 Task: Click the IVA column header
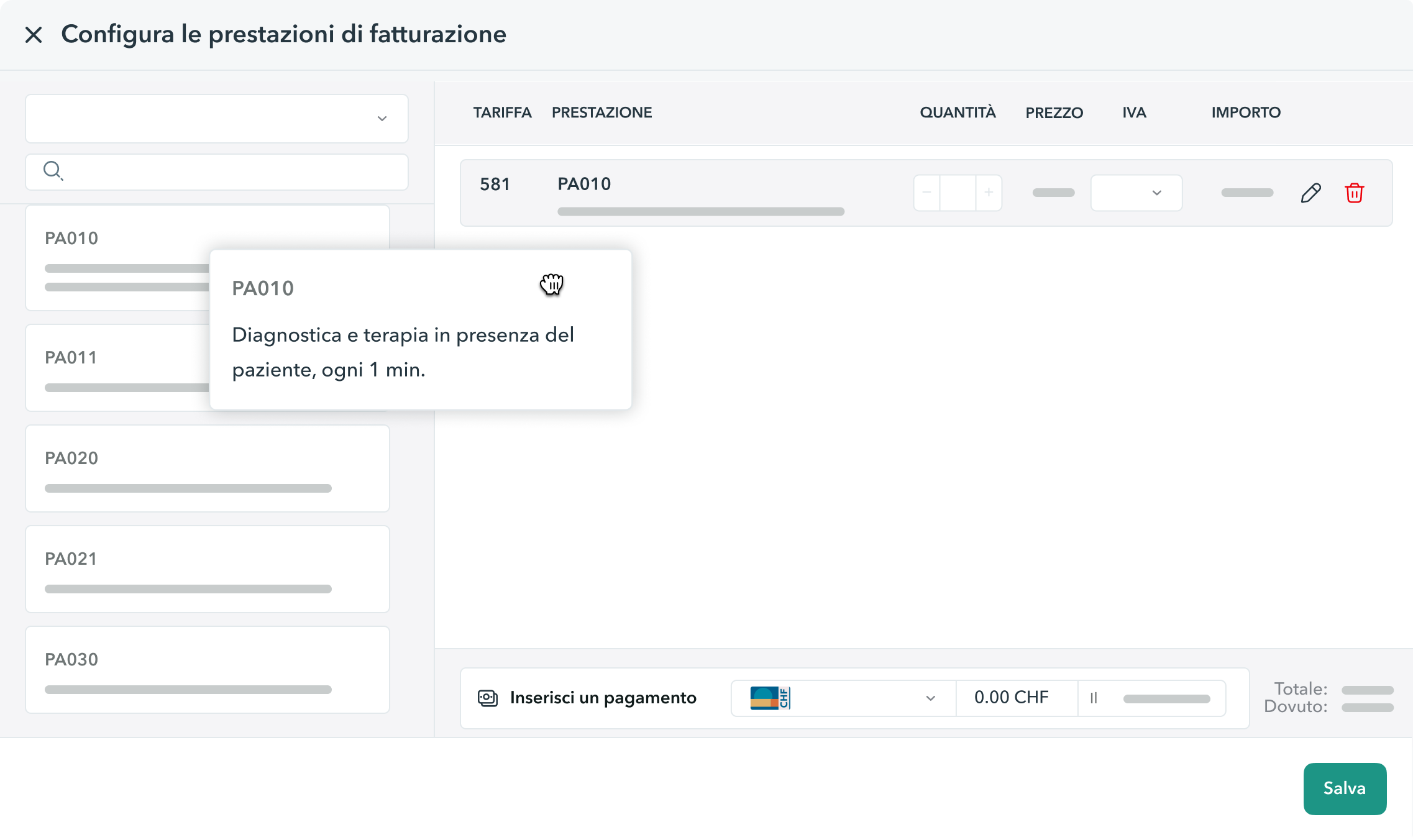coord(1134,112)
